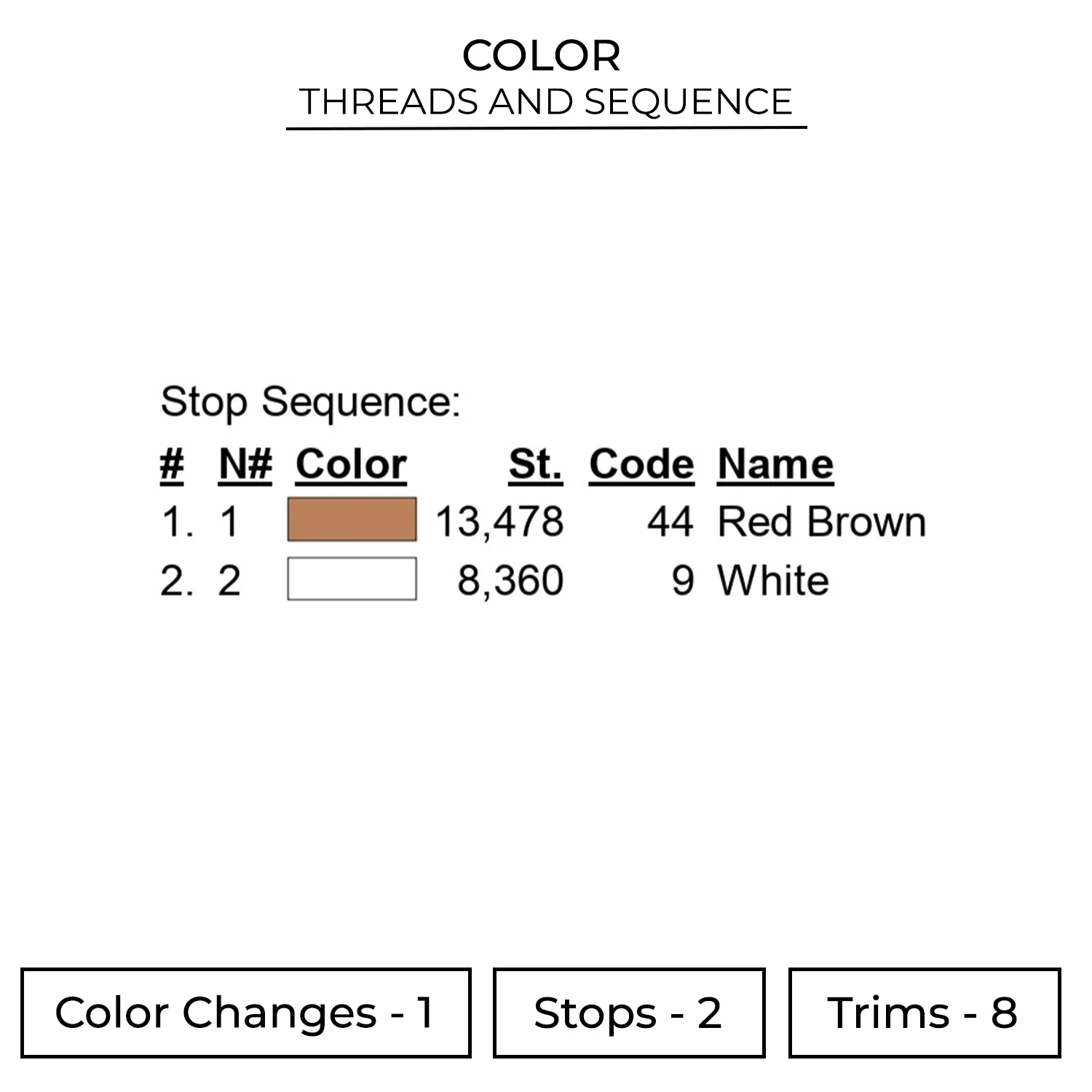Screen dimensions: 1092x1092
Task: Click the Color Changes - 1 box
Action: (245, 1013)
